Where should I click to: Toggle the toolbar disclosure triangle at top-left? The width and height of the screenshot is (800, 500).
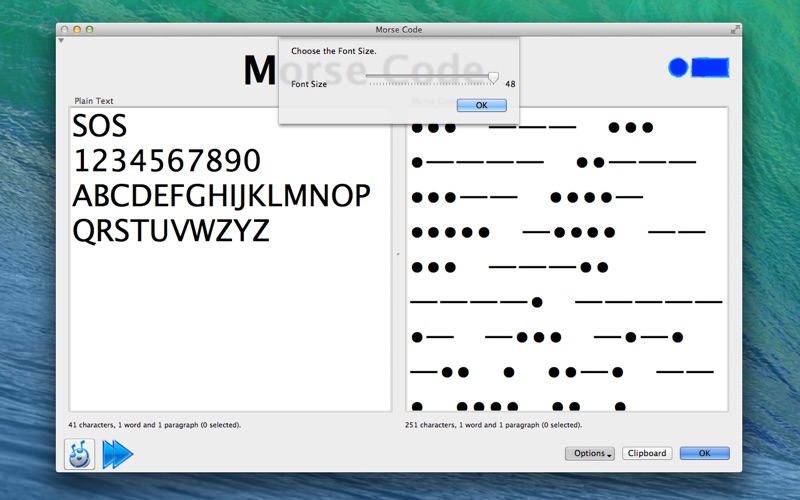pyautogui.click(x=60, y=41)
